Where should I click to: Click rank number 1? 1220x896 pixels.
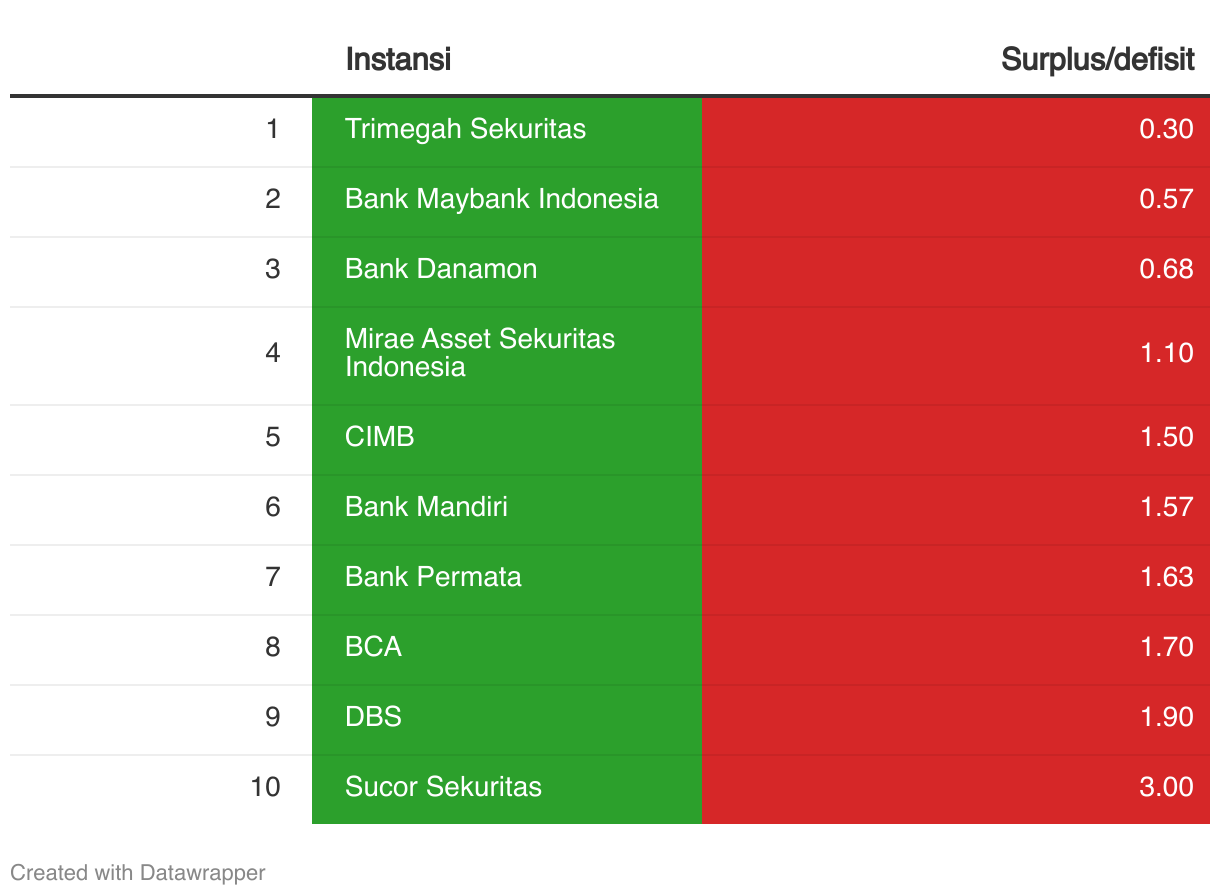tap(273, 129)
